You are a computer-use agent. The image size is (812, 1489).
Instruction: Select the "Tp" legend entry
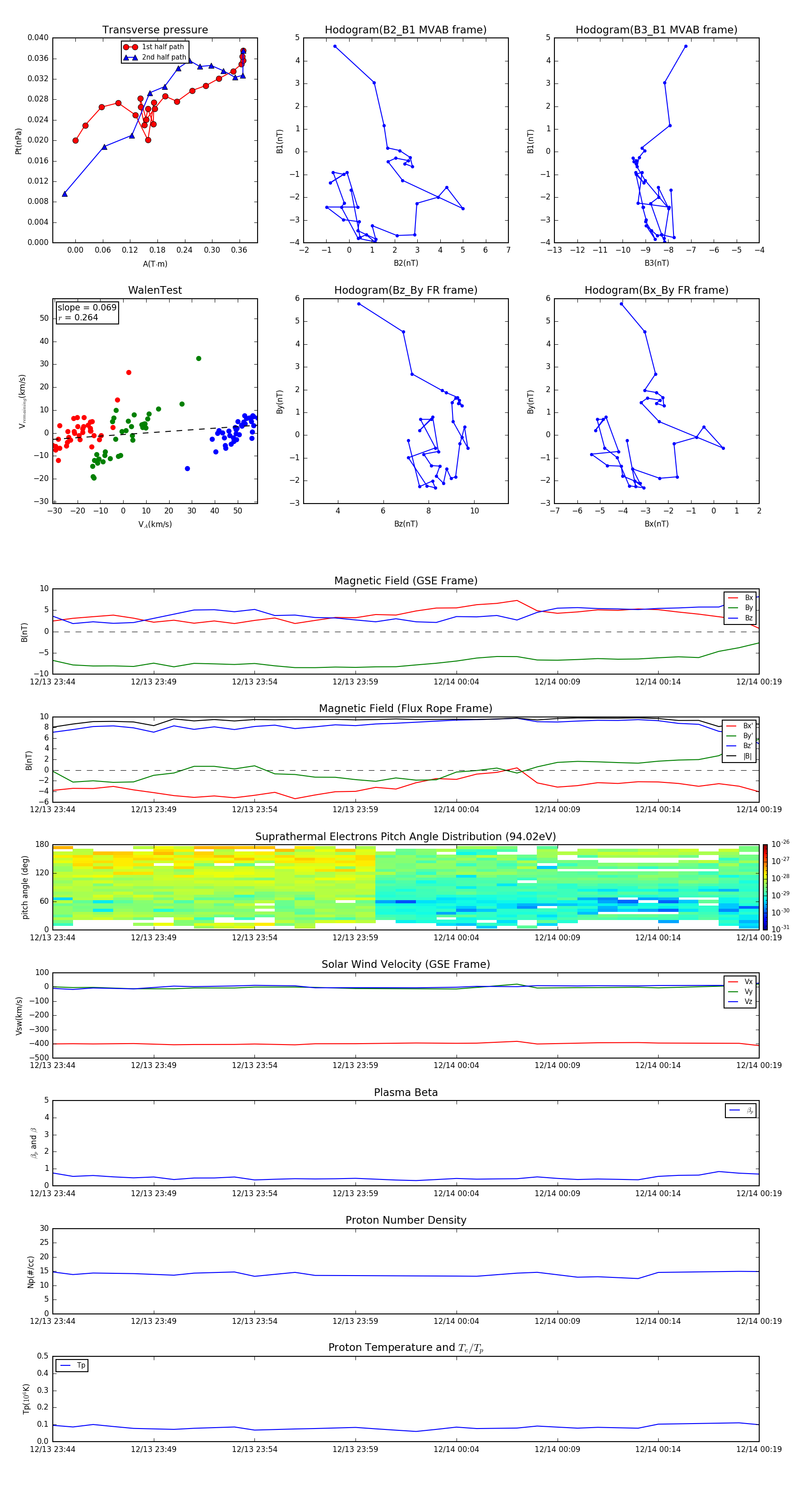72,1365
